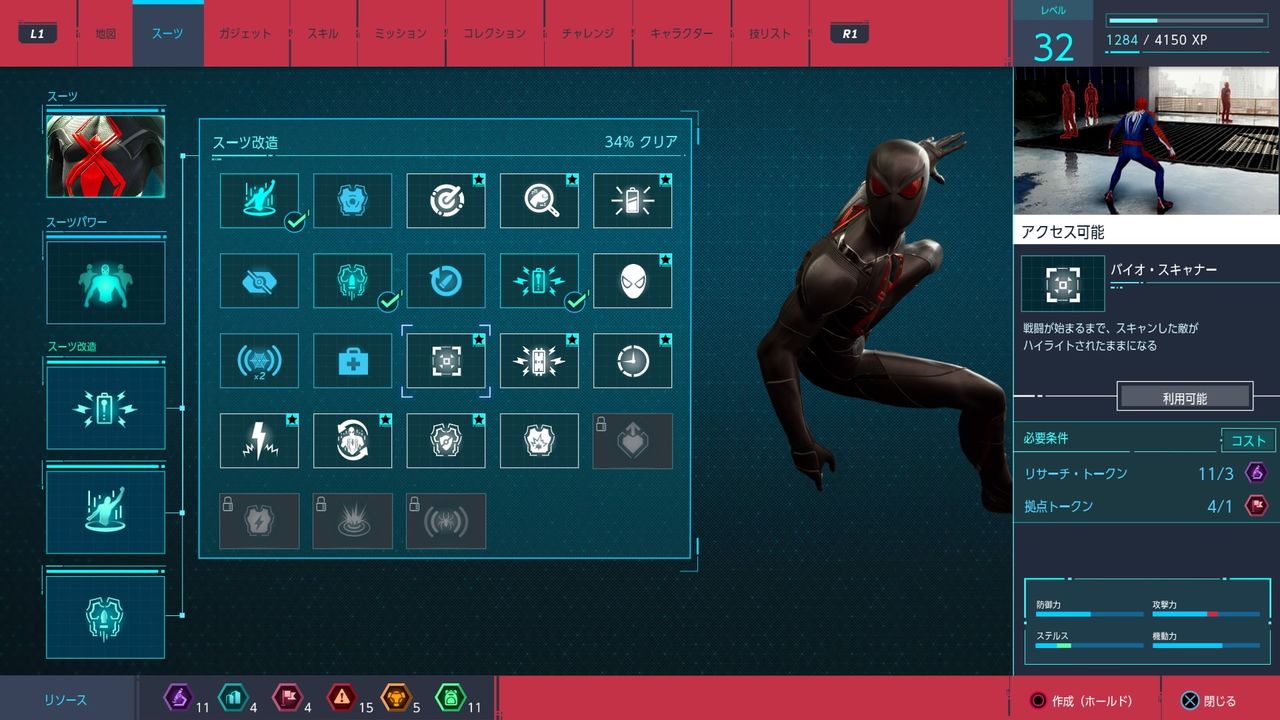
Task: Select the first aid kit mod
Action: tap(353, 361)
